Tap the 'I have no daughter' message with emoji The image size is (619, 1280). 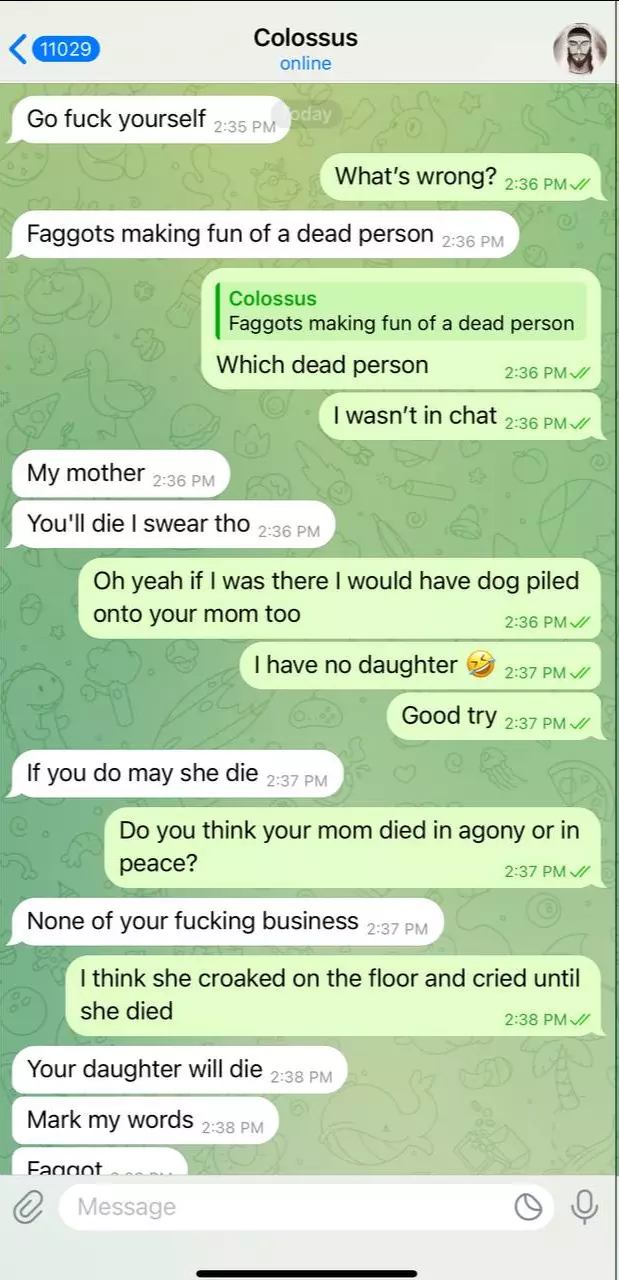point(421,666)
